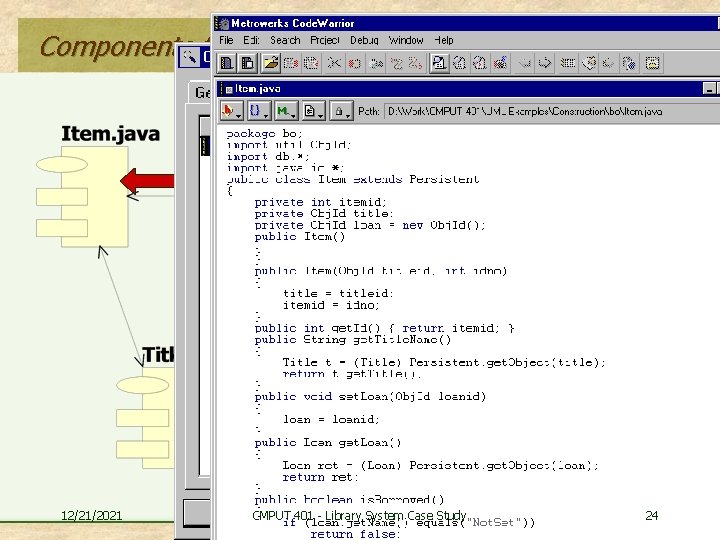The image size is (720, 540).
Task: Click the 'public Loan getLoan()' line
Action: click(x=328, y=442)
